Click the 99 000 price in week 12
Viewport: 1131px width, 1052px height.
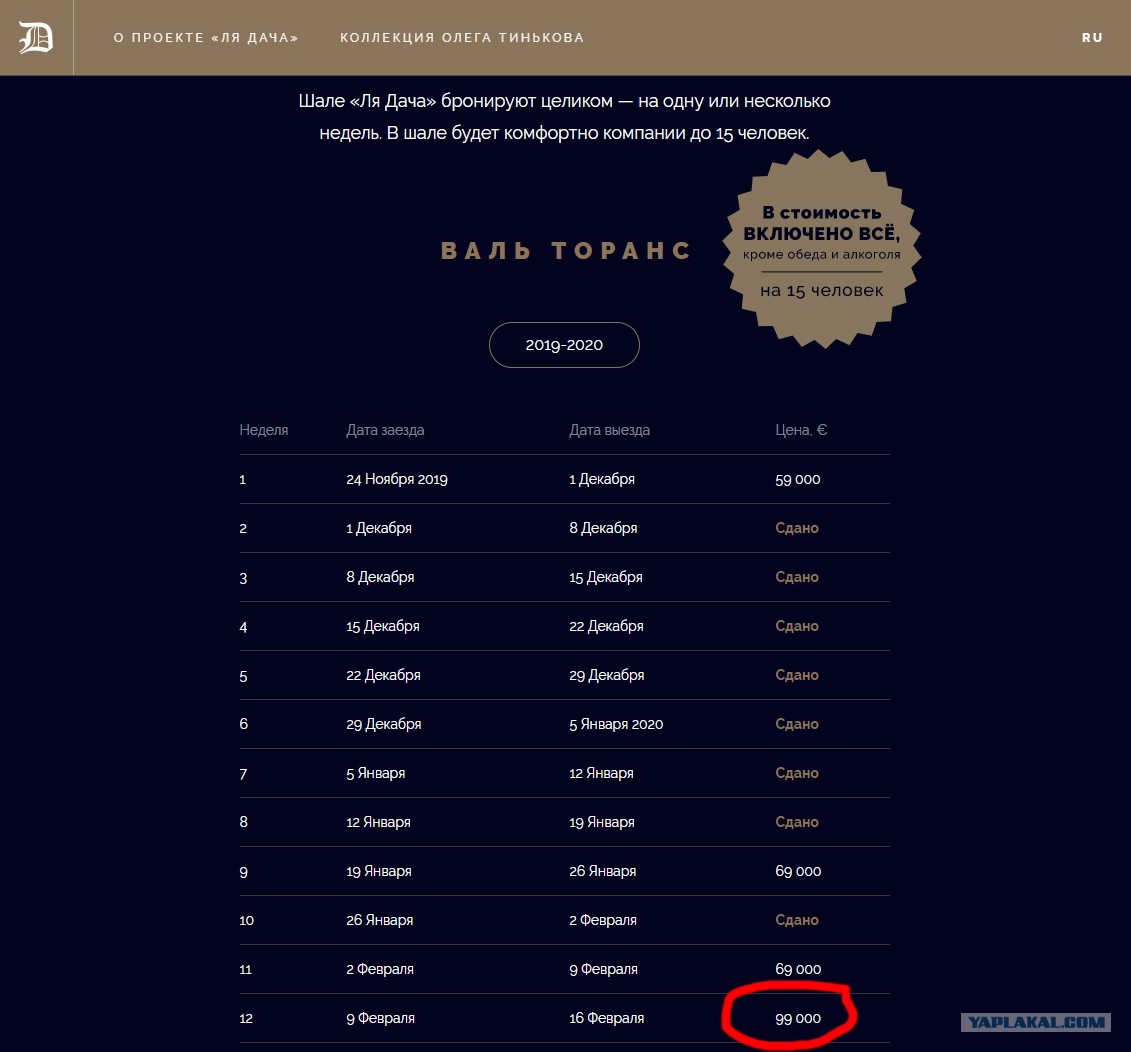pos(798,1019)
